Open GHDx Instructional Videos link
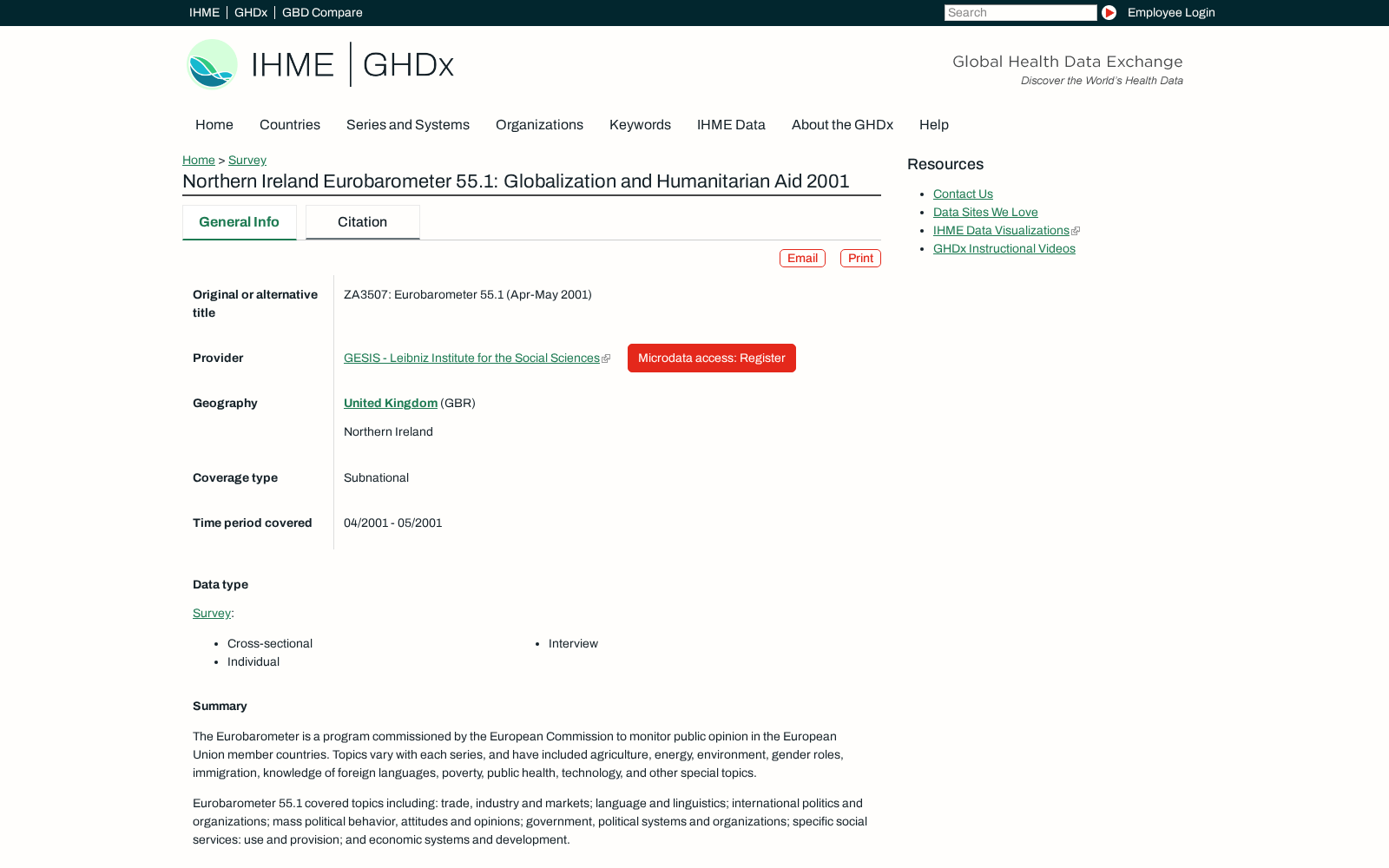Viewport: 1389px width, 868px height. tap(1004, 248)
